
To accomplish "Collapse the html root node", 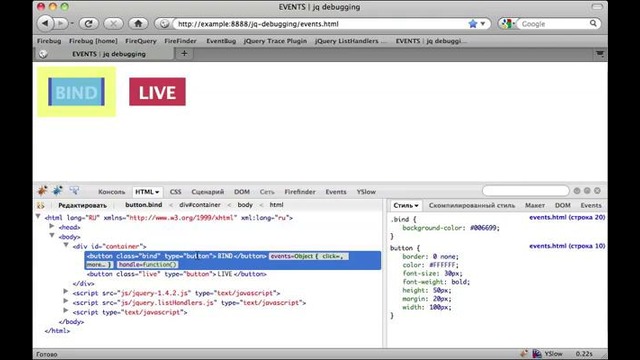I will (38, 217).
